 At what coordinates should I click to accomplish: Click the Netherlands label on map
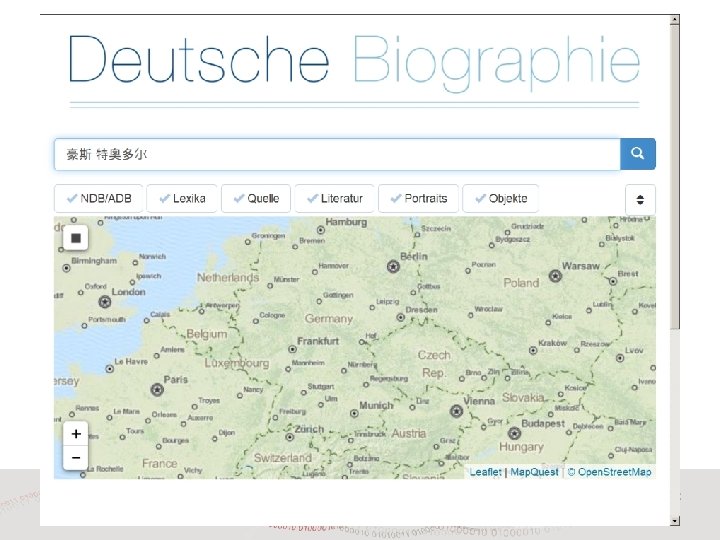coord(228,277)
